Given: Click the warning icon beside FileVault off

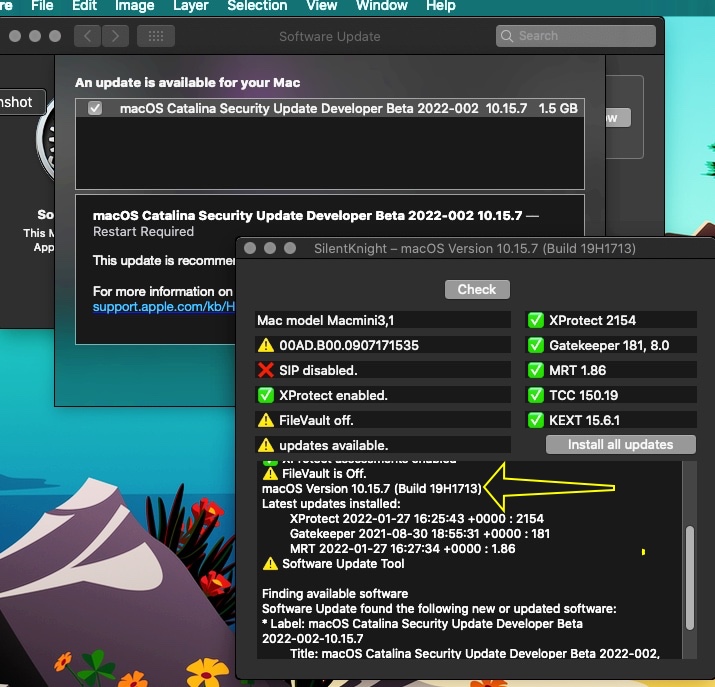Looking at the screenshot, I should 266,420.
